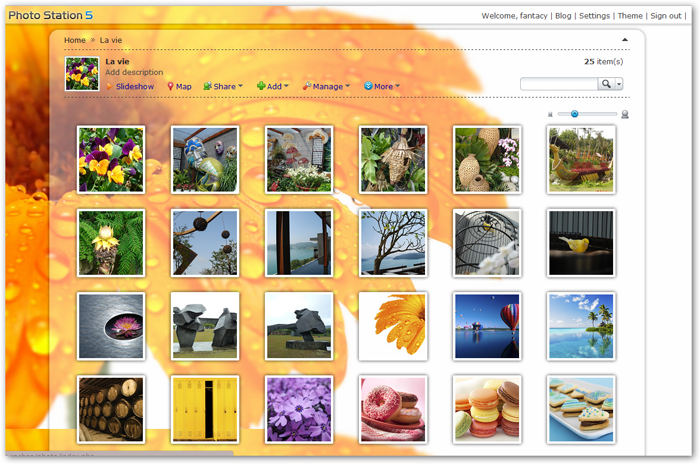700x464 pixels.
Task: Open the lake view through pillars photo
Action: [x=299, y=243]
